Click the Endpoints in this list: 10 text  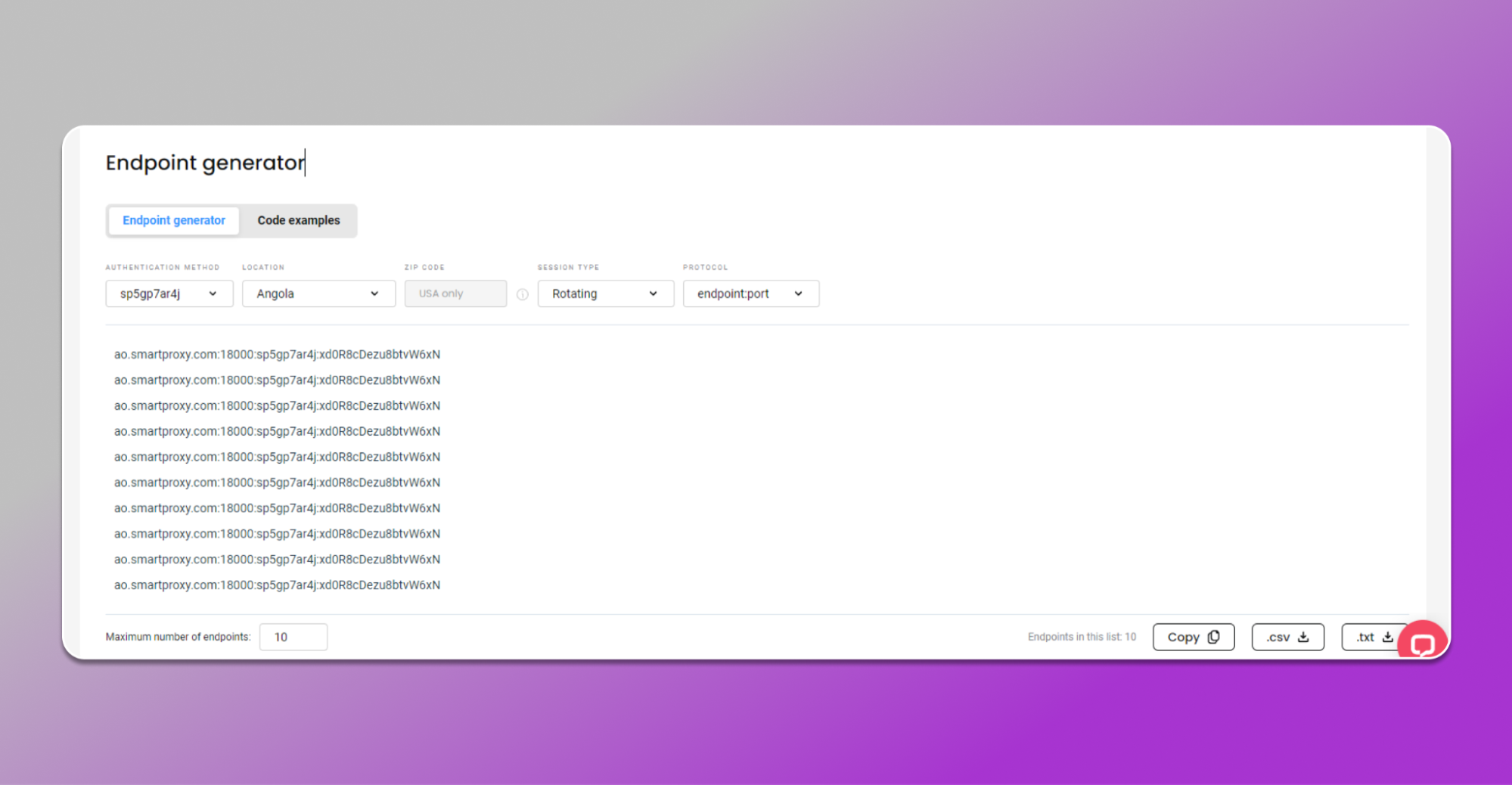pyautogui.click(x=1082, y=637)
